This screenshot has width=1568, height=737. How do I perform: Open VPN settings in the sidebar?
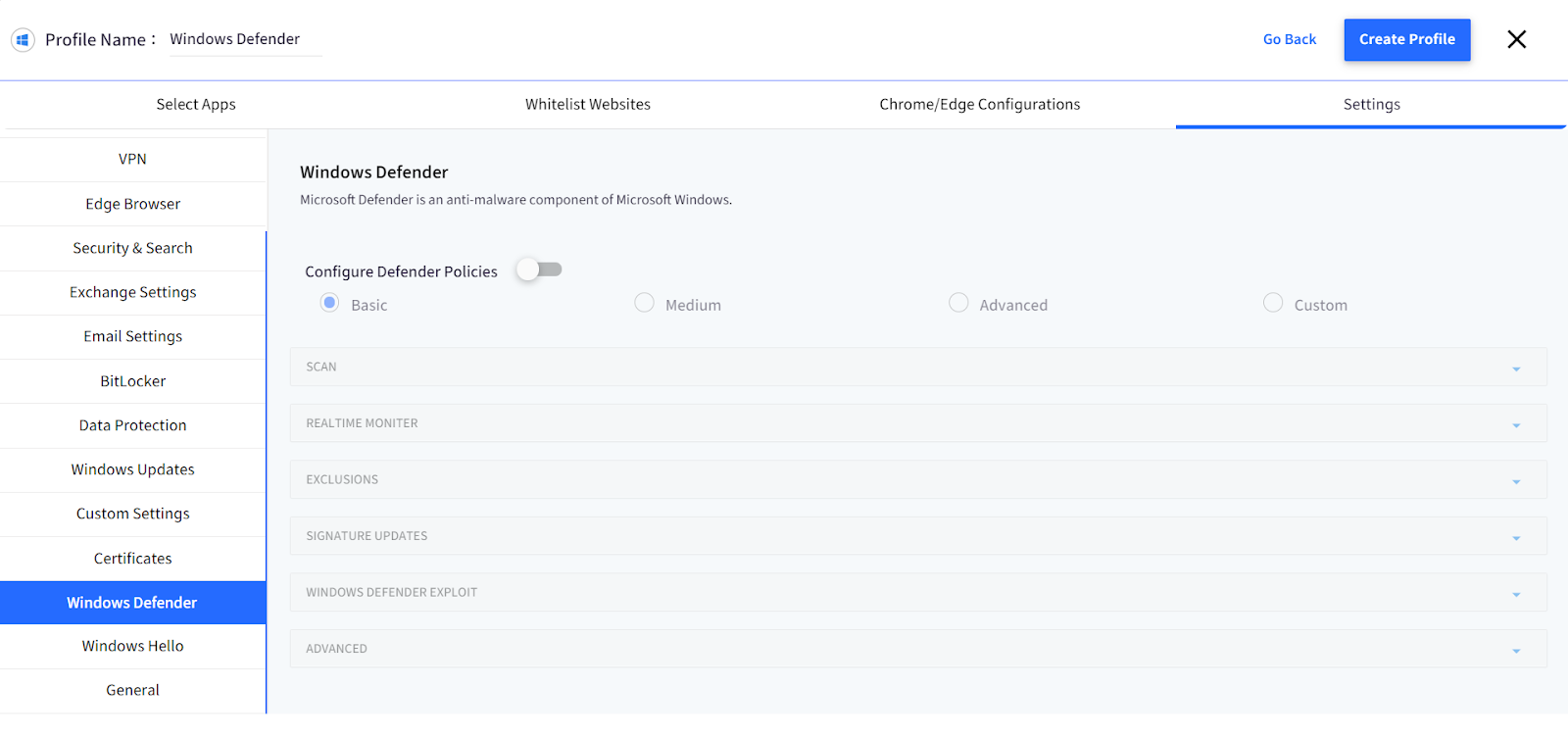(133, 160)
